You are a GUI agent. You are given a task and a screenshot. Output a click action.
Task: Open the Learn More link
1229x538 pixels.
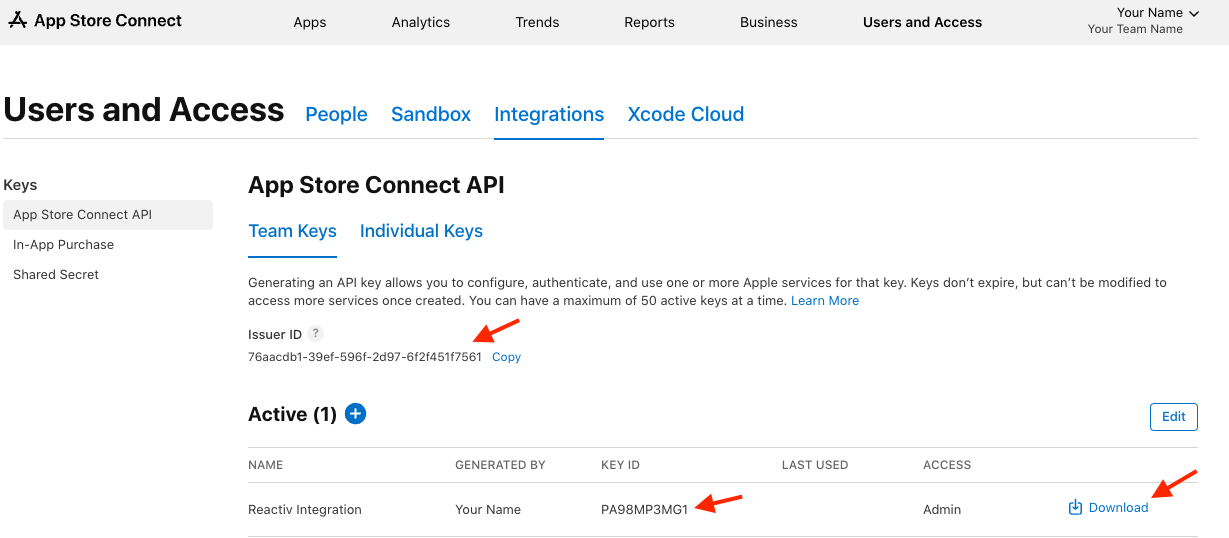(825, 301)
